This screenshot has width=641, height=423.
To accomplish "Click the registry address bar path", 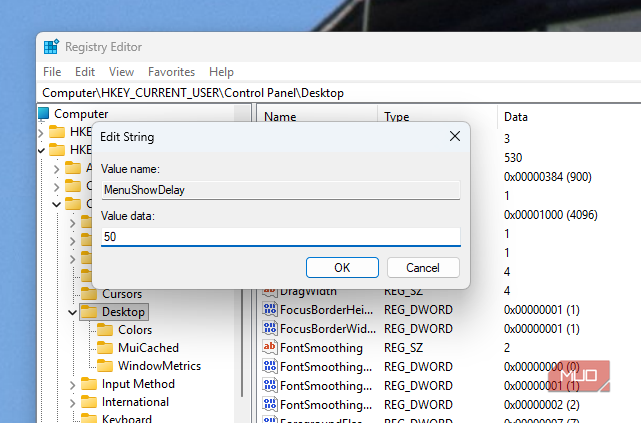I will (193, 93).
